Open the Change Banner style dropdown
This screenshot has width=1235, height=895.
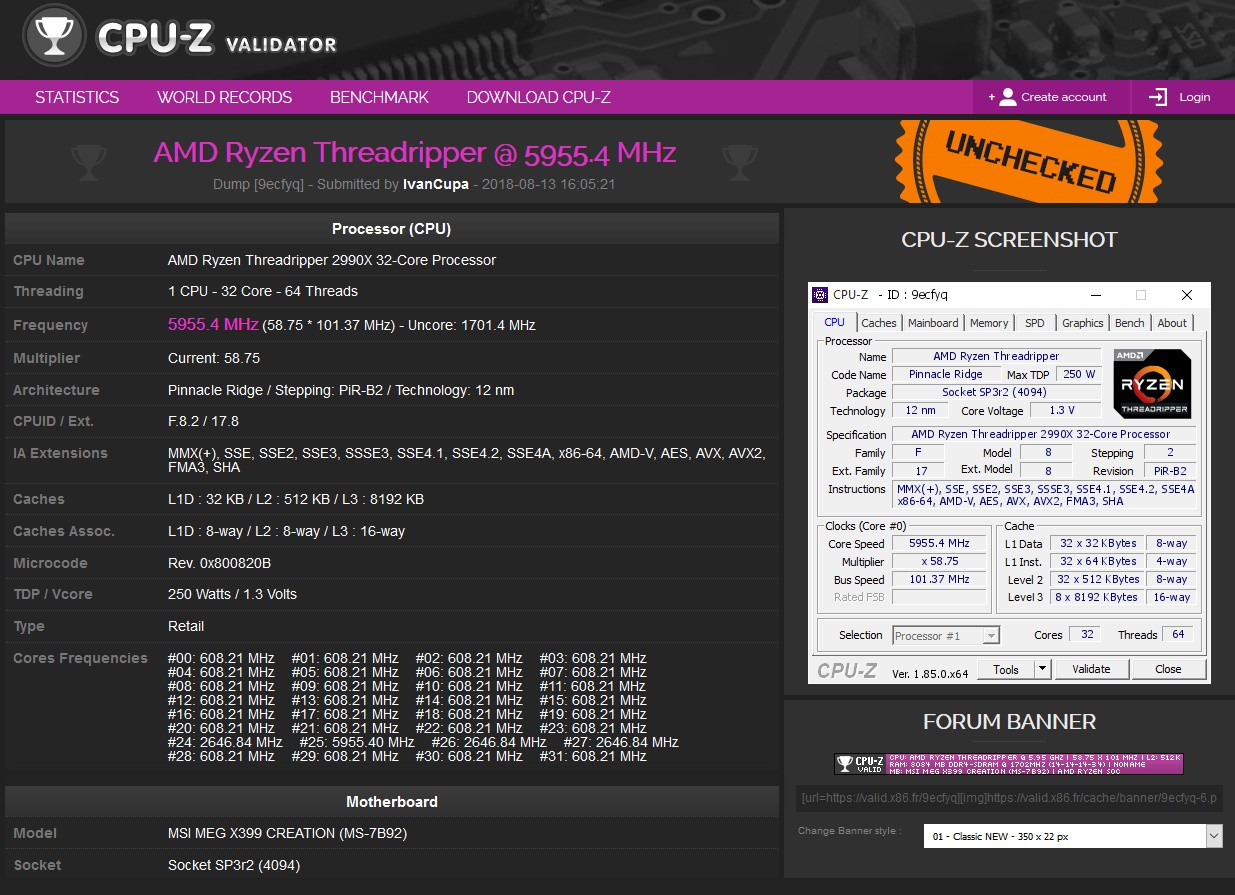coord(1072,836)
